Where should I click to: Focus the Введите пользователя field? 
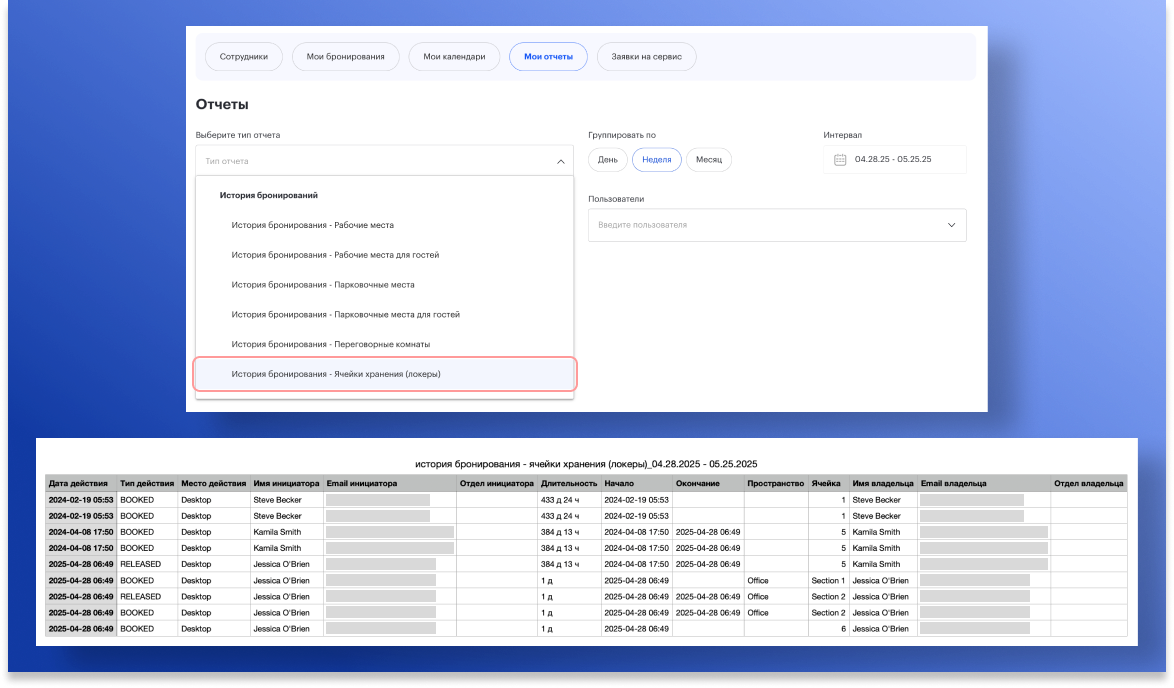coord(777,225)
